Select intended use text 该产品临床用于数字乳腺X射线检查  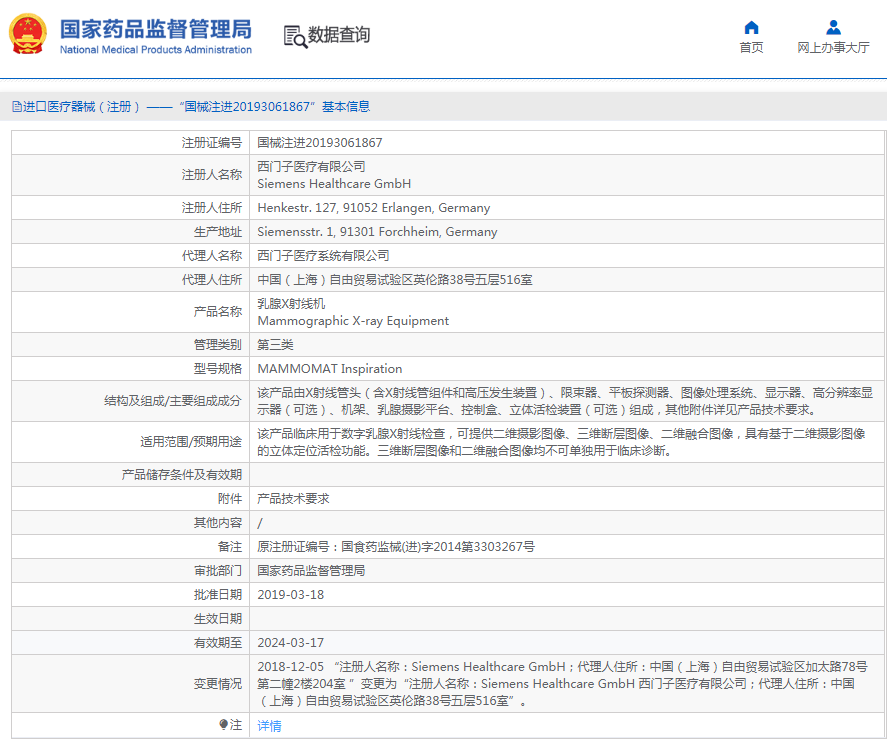[561, 442]
